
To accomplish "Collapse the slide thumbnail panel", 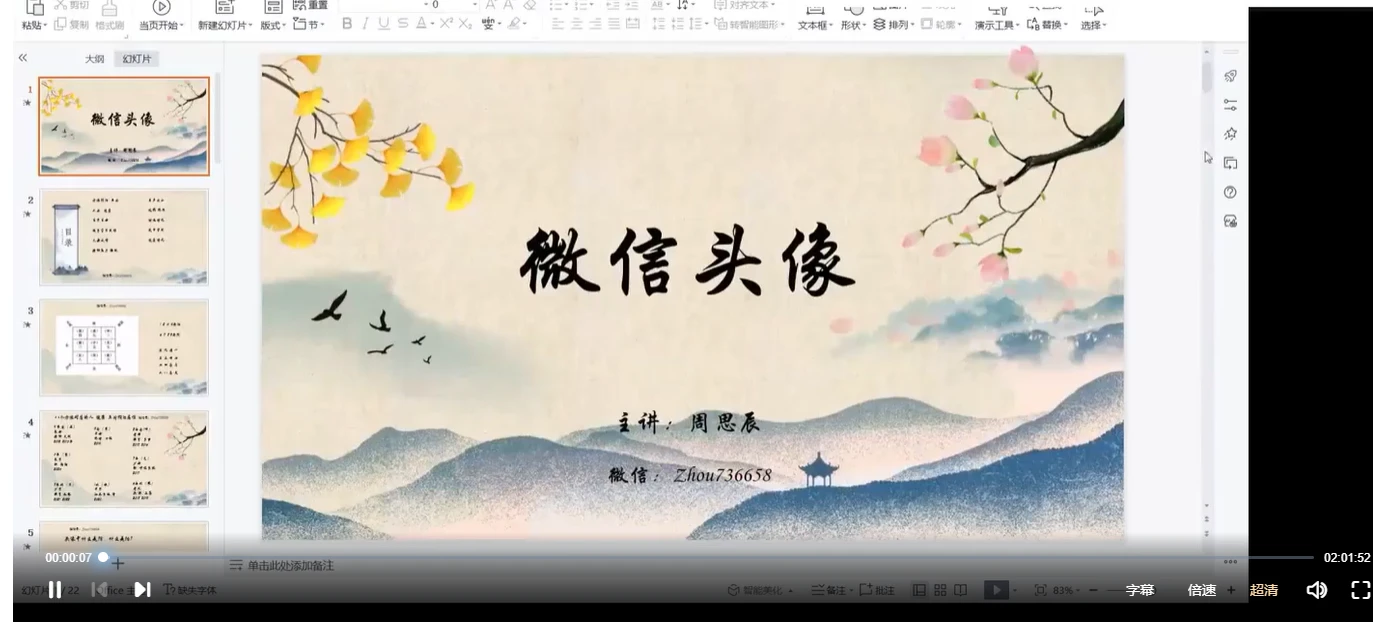I will pyautogui.click(x=22, y=58).
